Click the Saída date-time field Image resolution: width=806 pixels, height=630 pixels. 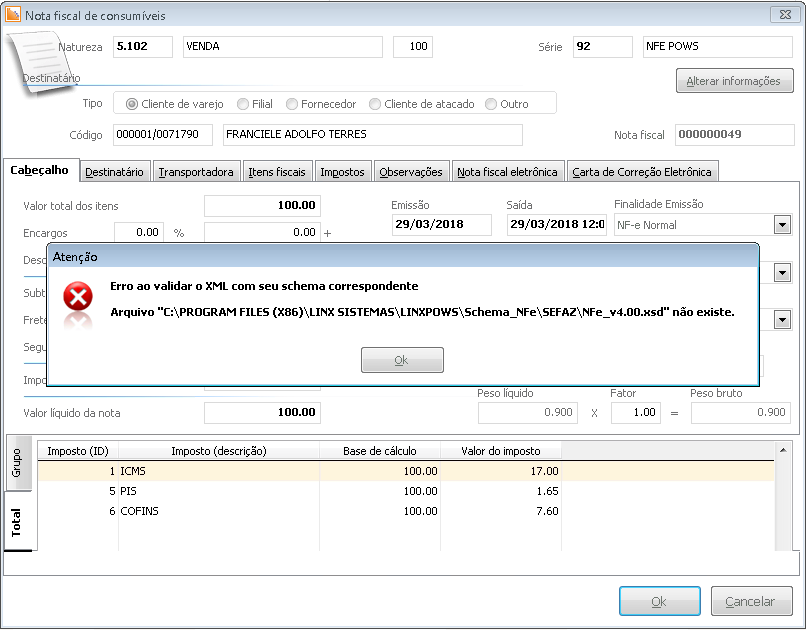pyautogui.click(x=557, y=225)
